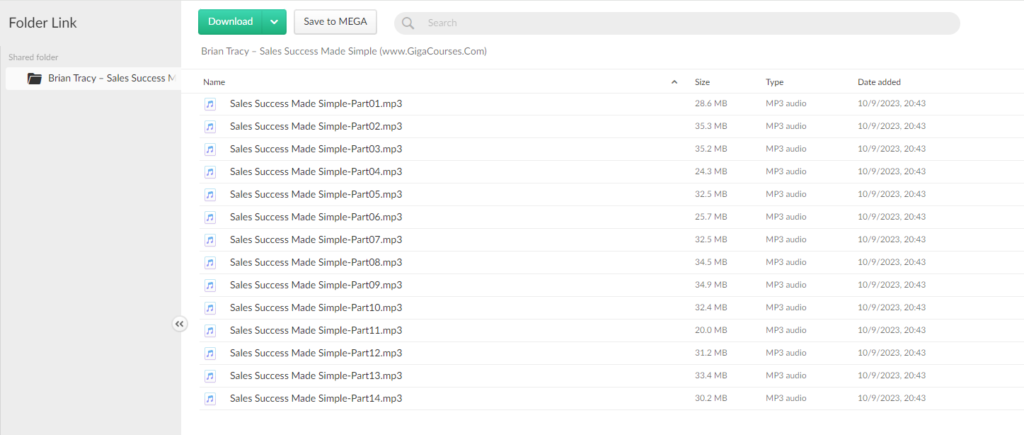Open the Download dropdown arrow
Screen dimensions: 1024x435
[x=274, y=22]
